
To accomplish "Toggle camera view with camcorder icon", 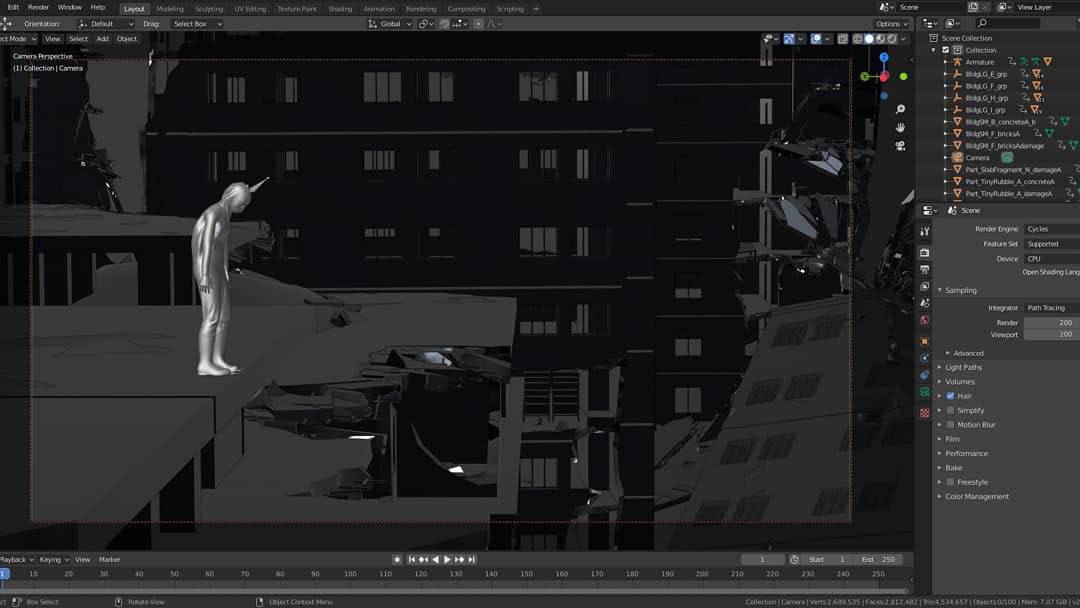I will [x=900, y=146].
